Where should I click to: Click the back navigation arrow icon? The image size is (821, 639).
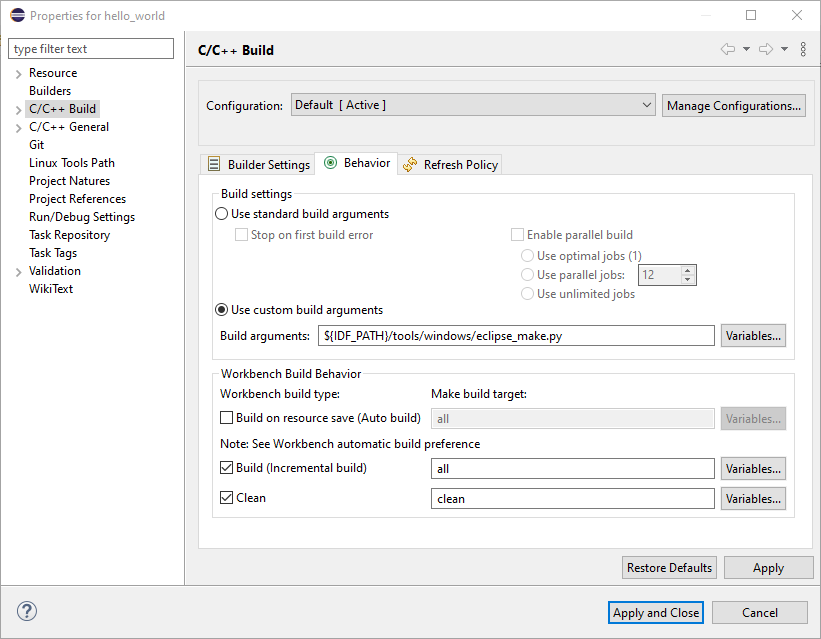728,50
